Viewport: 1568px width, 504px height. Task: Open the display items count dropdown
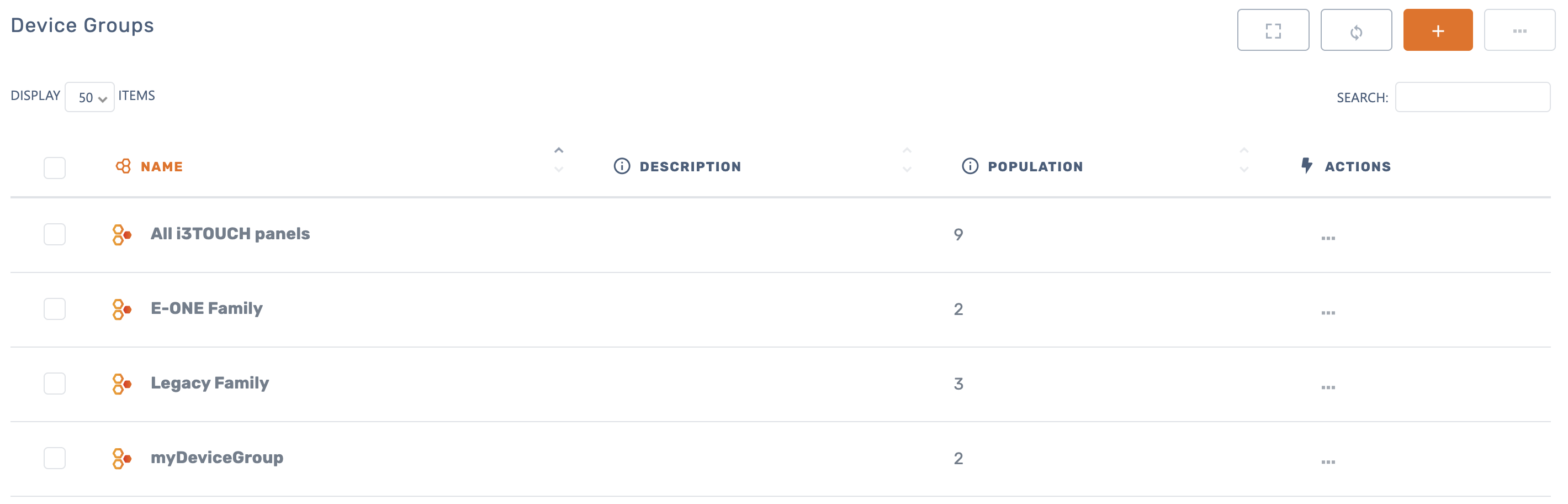pos(89,97)
